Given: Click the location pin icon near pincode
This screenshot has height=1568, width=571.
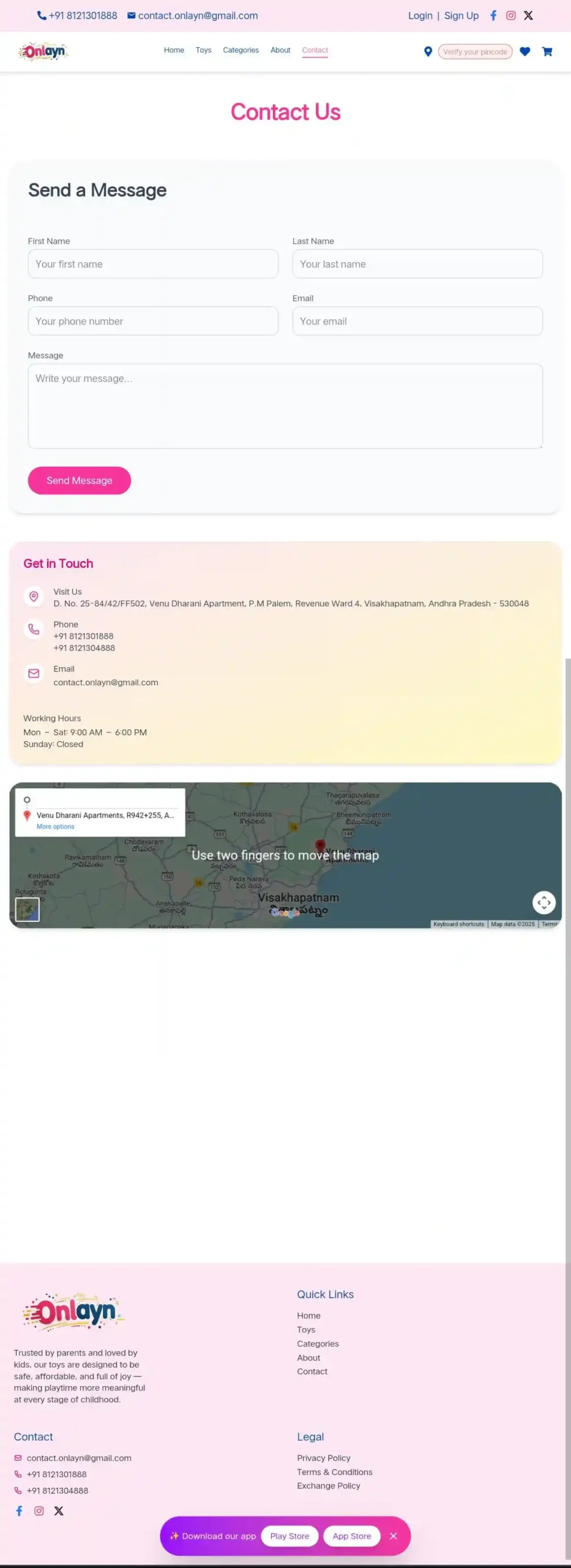Looking at the screenshot, I should tap(428, 52).
